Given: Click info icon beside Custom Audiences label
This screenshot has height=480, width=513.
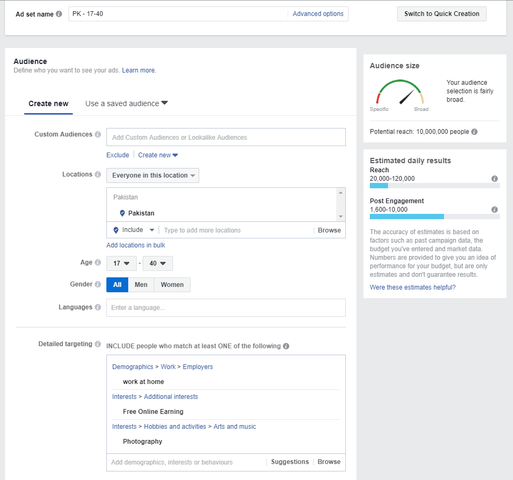Looking at the screenshot, I should (98, 134).
